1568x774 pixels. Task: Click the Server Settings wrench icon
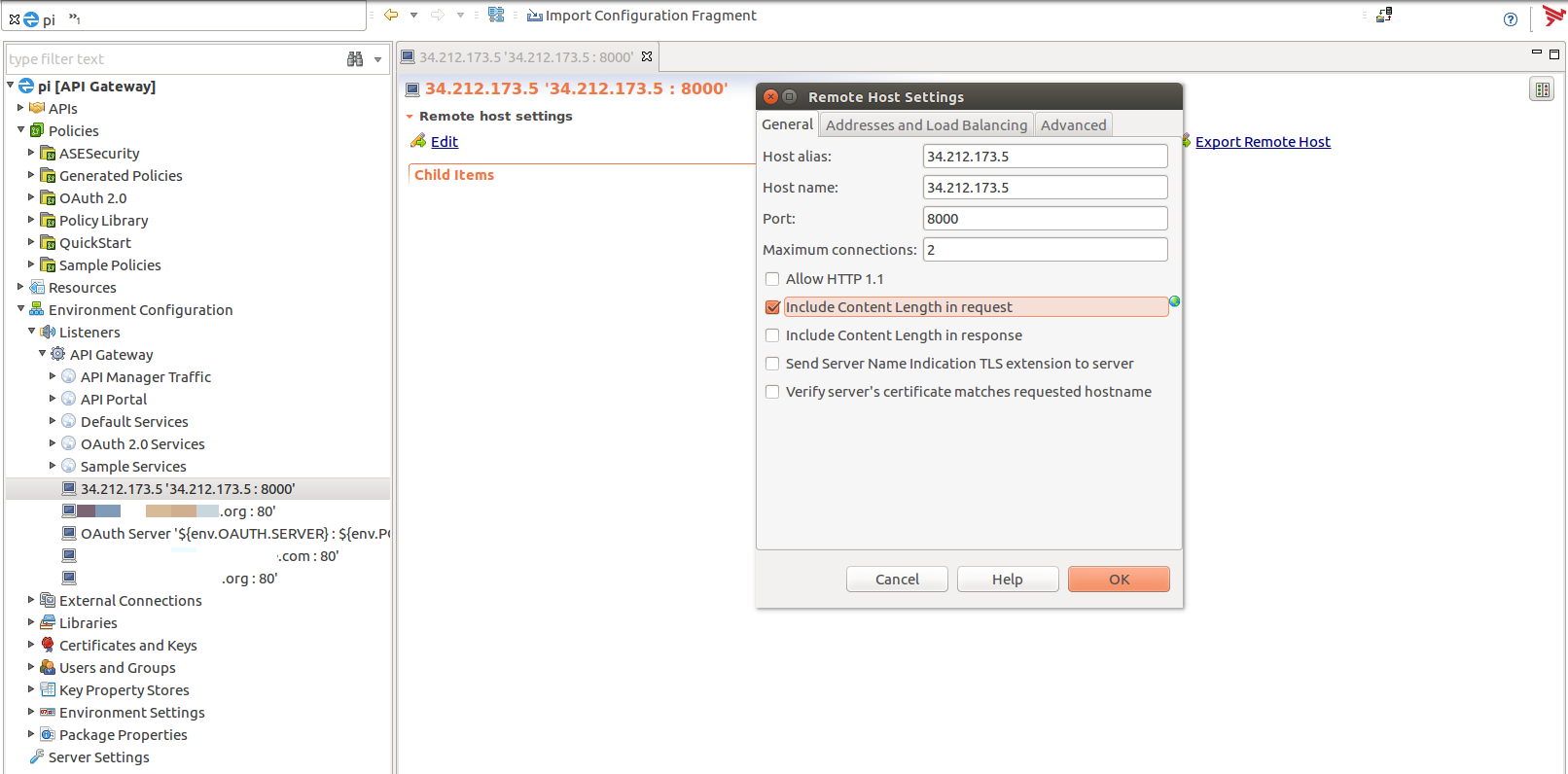37,756
